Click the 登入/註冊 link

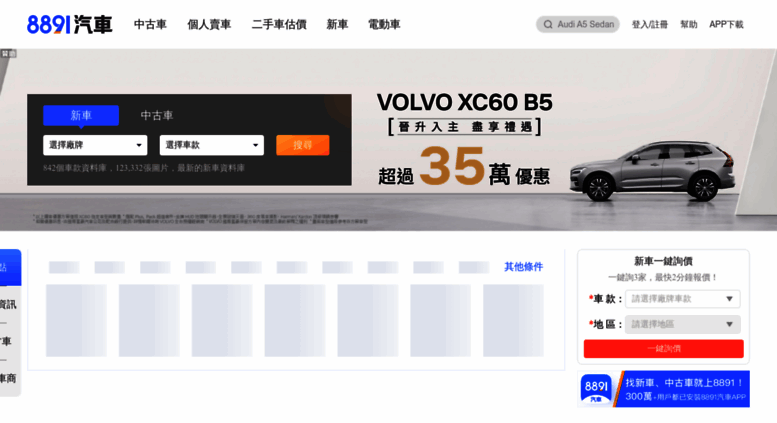[x=650, y=24]
